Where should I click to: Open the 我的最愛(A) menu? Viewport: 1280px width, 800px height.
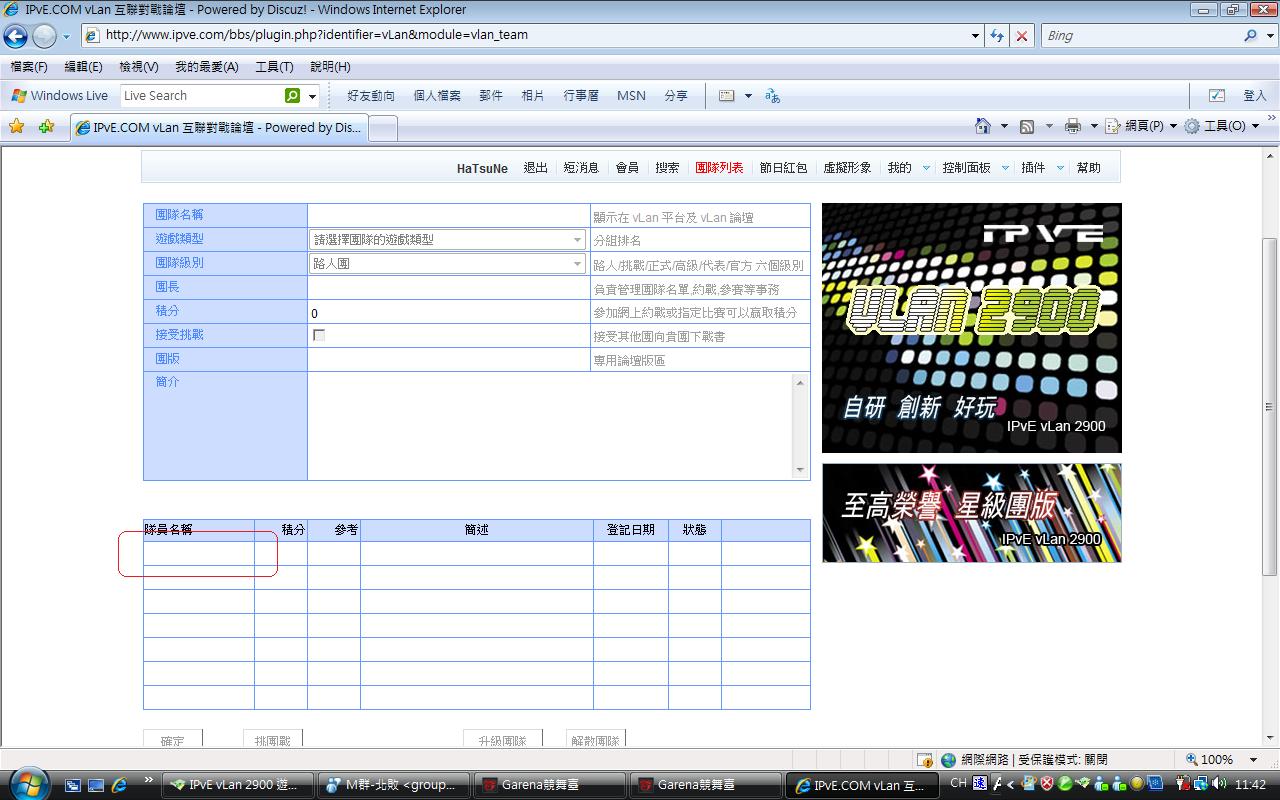[x=206, y=67]
